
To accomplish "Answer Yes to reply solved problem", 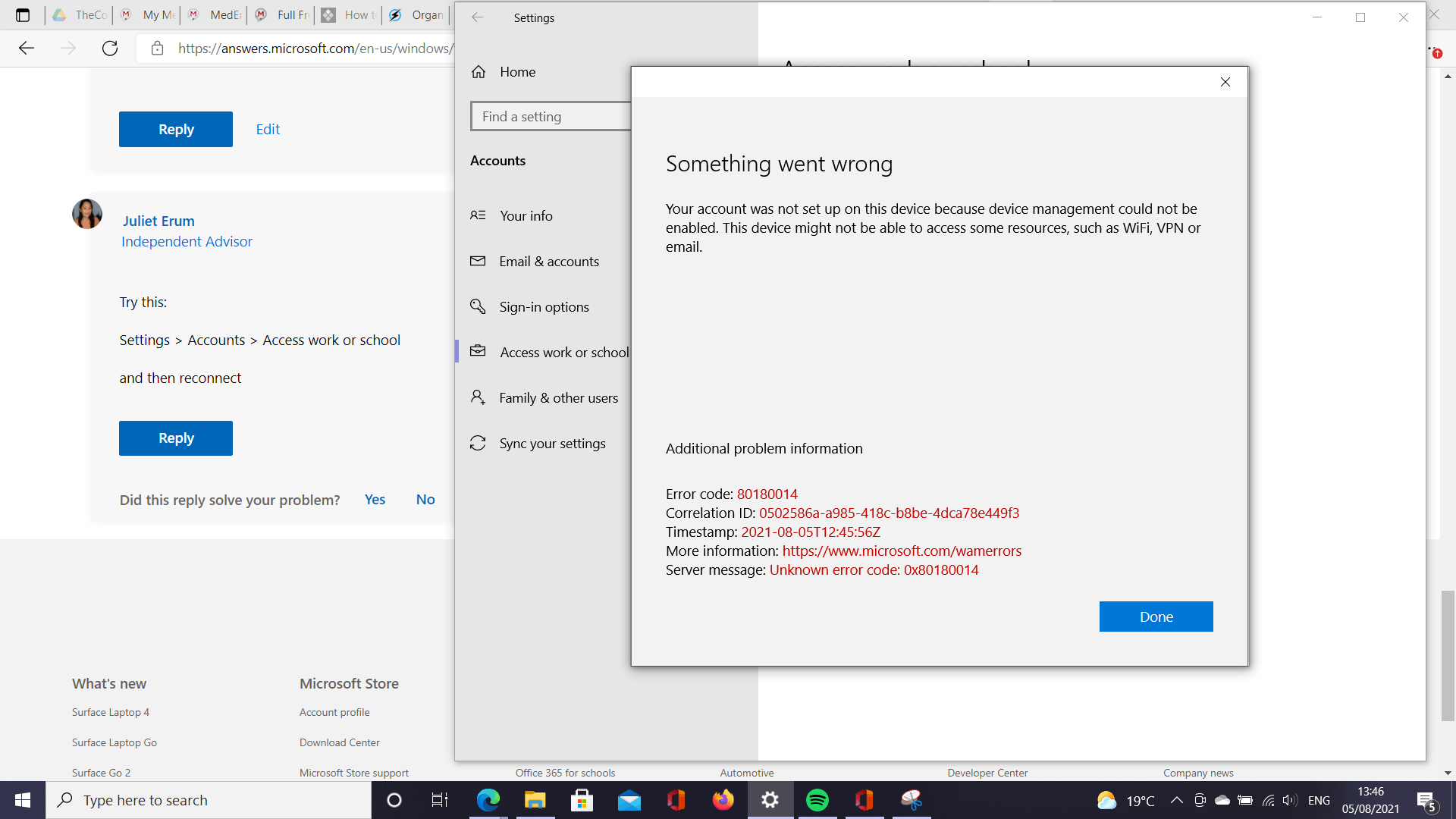I will (375, 500).
